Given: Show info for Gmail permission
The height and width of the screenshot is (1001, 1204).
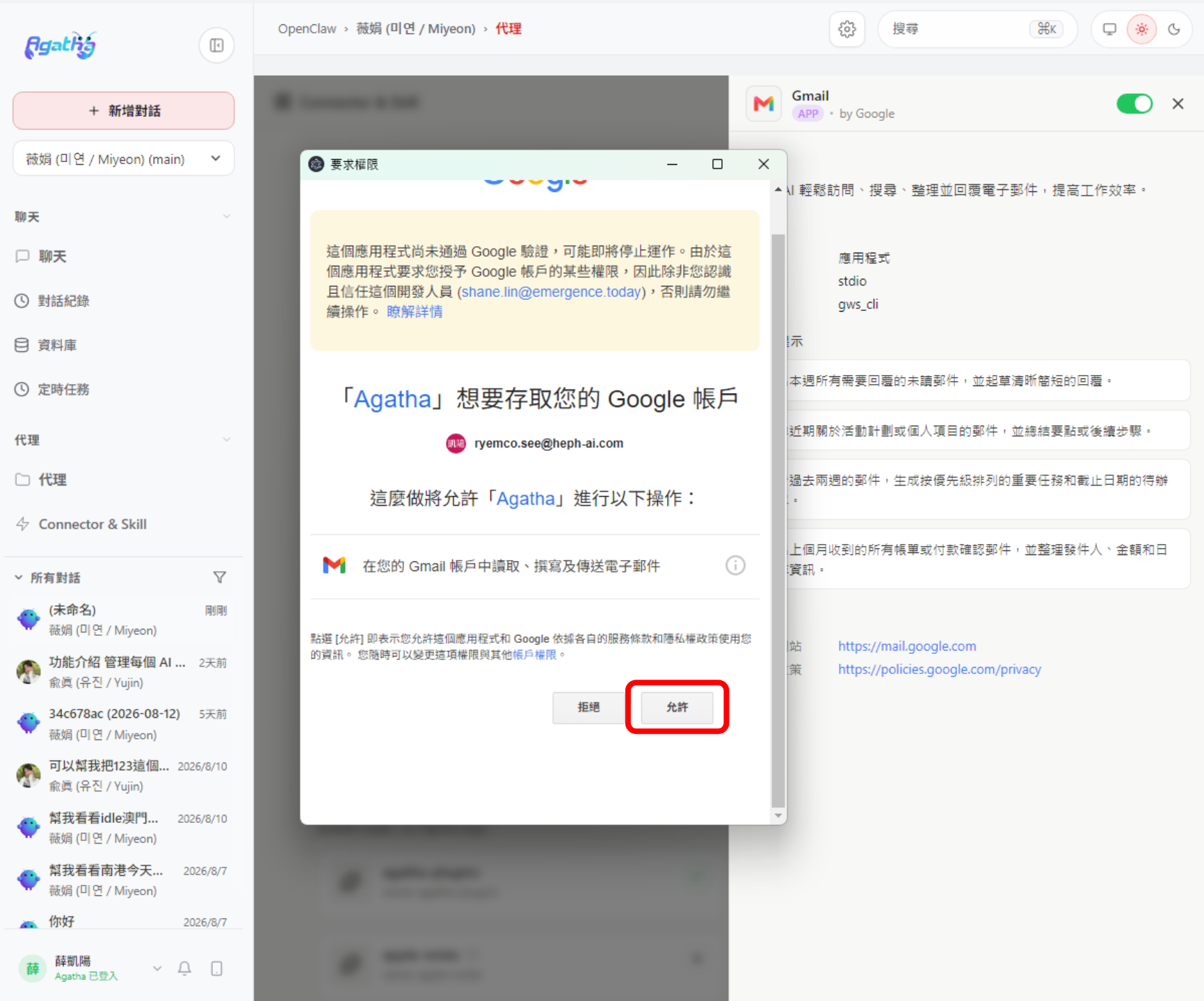Looking at the screenshot, I should click(x=735, y=566).
